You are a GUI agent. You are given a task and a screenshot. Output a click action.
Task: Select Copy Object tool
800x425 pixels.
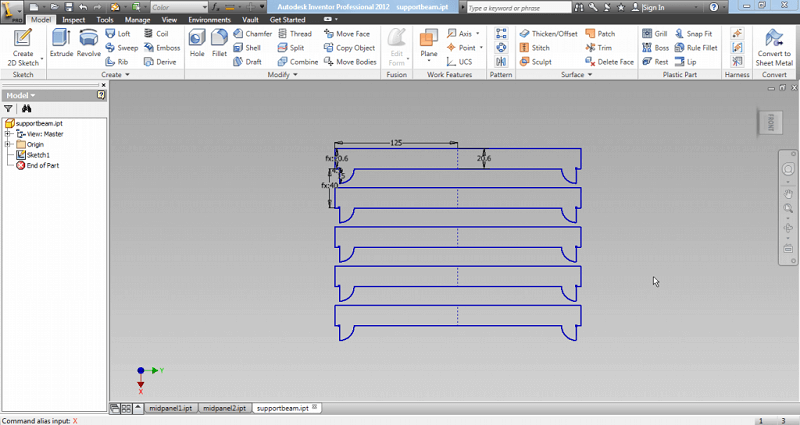(349, 48)
